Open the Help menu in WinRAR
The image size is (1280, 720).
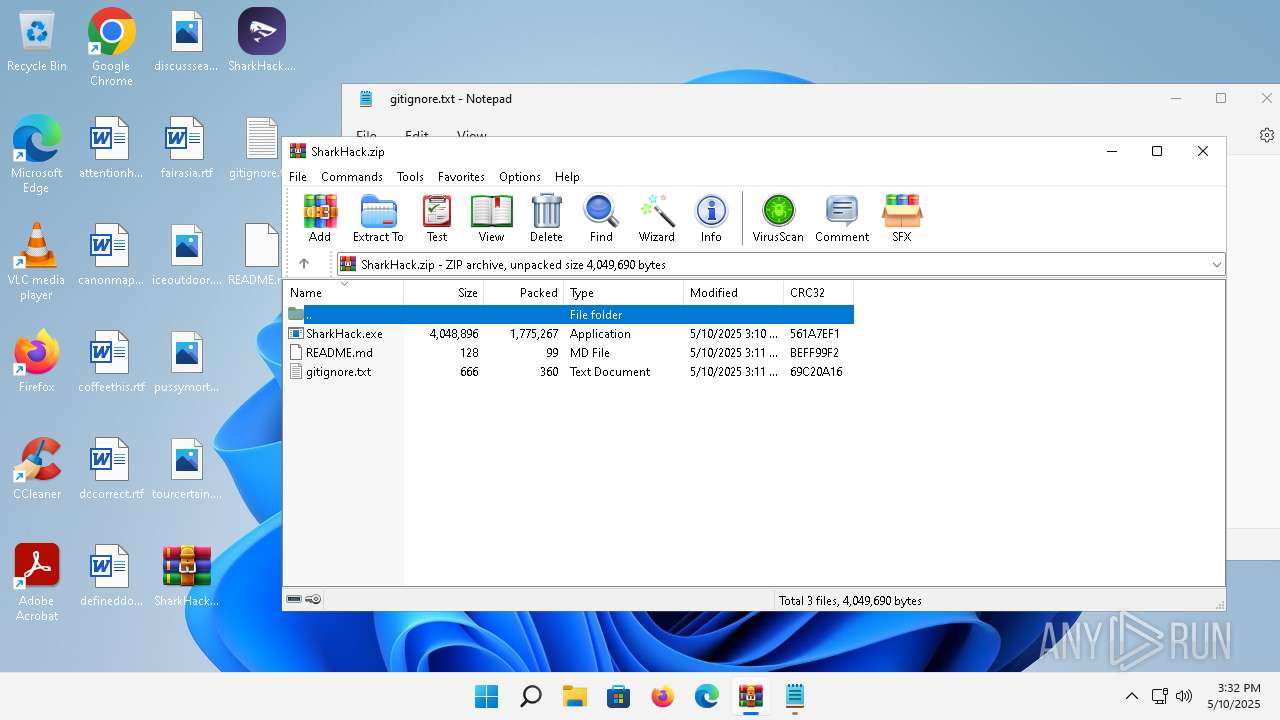(x=567, y=177)
